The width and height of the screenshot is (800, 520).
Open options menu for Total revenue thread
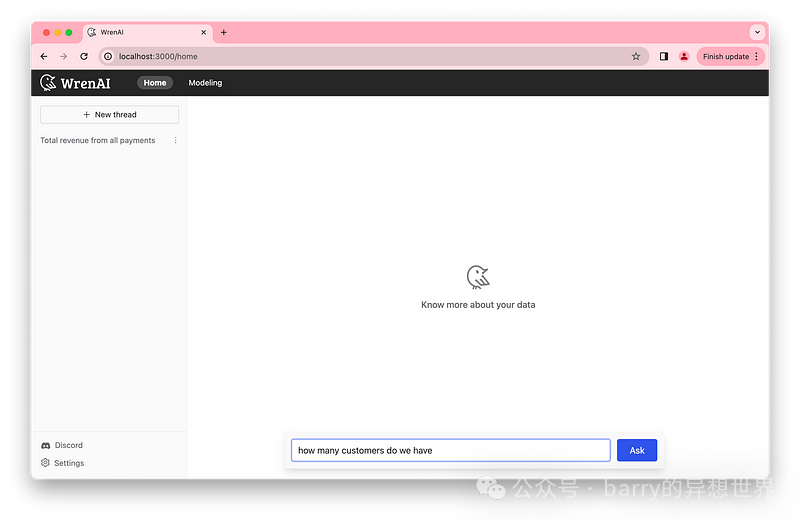pyautogui.click(x=176, y=141)
